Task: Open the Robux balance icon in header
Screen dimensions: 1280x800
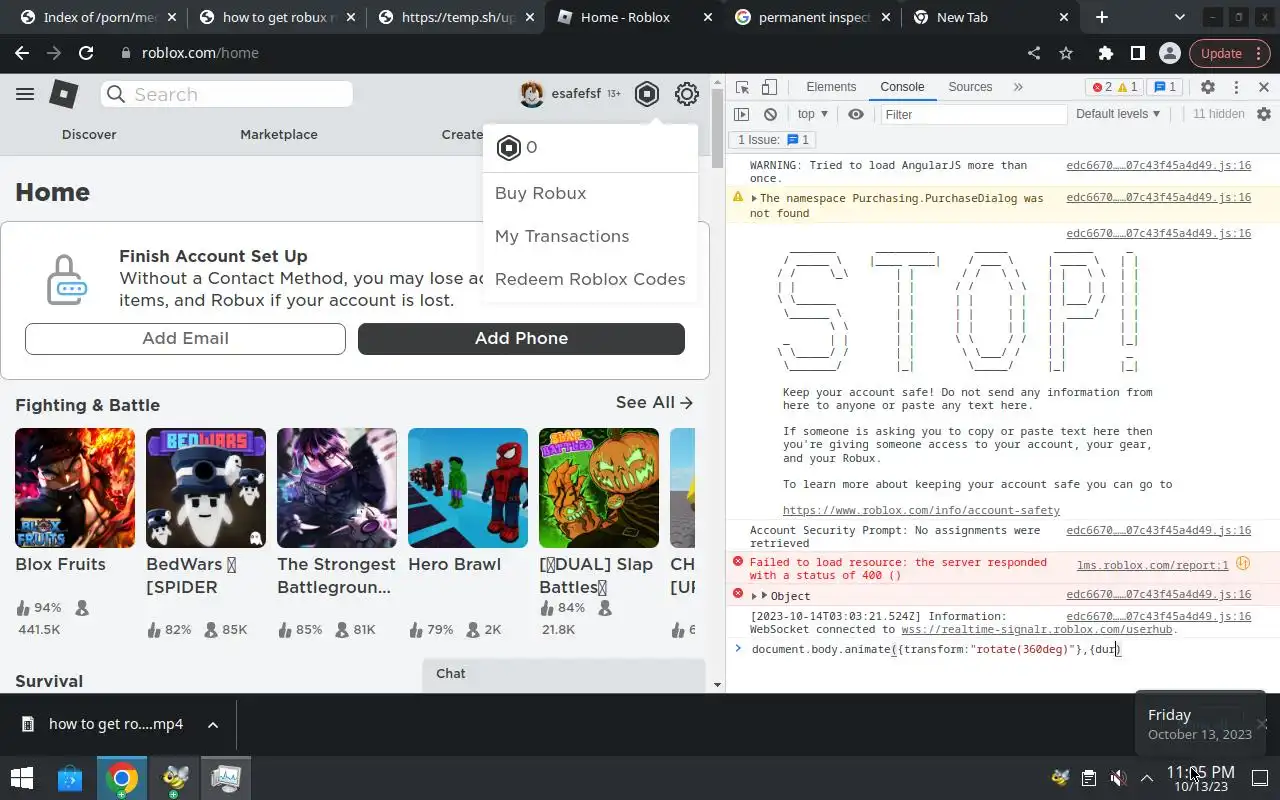Action: 647,94
